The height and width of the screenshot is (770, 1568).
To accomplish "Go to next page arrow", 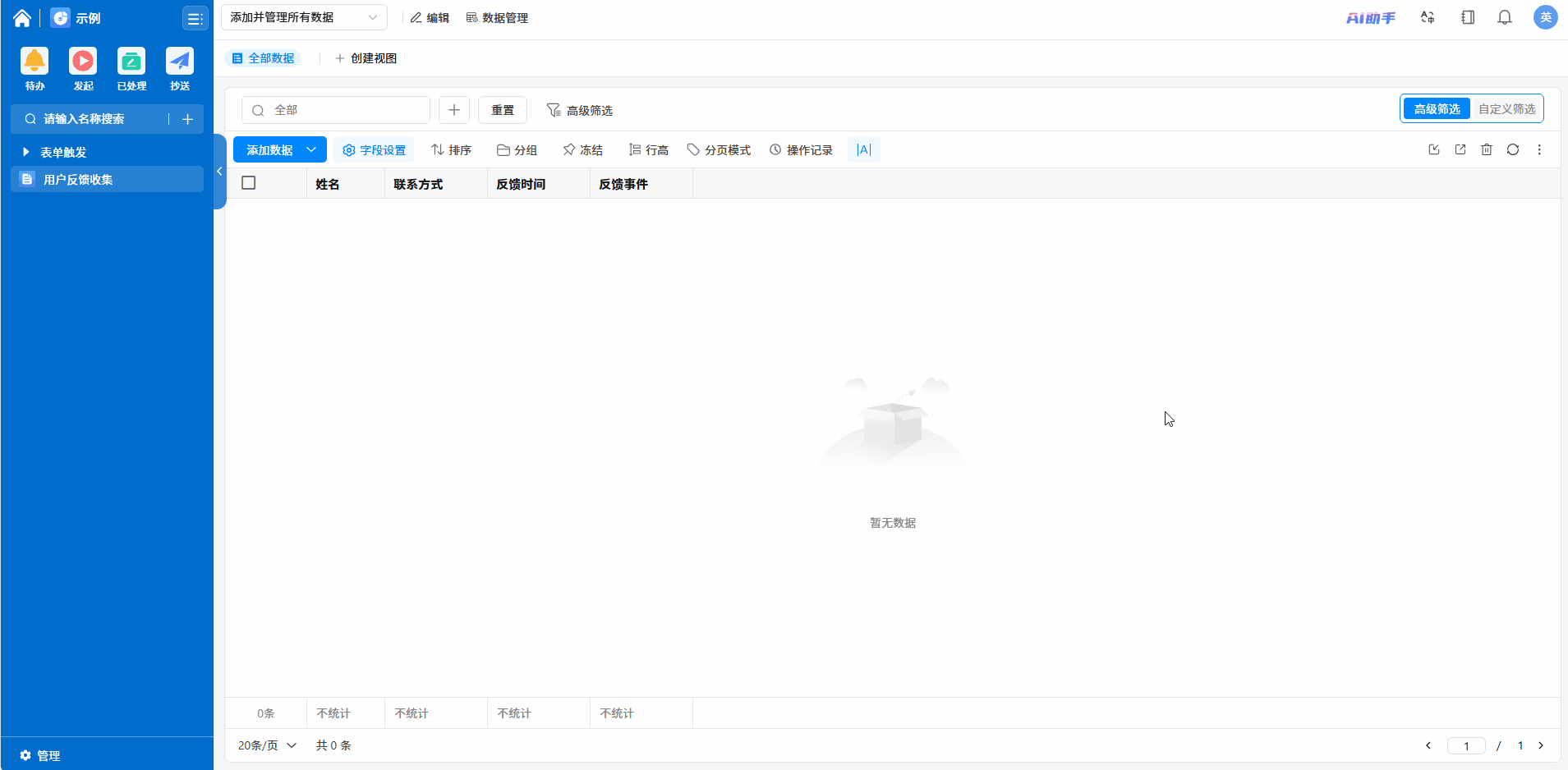I will (1541, 745).
